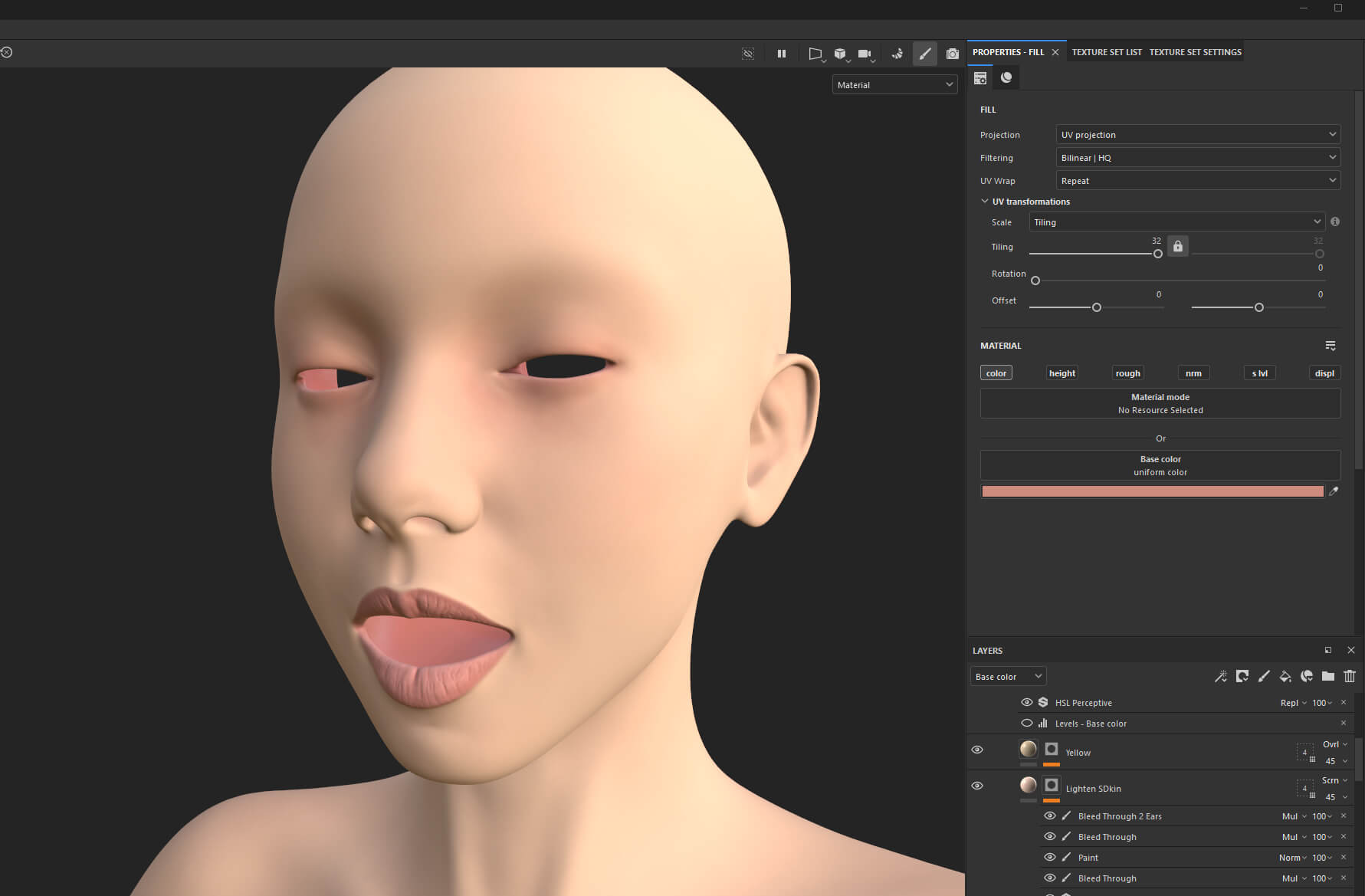Viewport: 1365px width, 896px height.
Task: Toggle the hide-excluded-geometry viewport icon
Action: click(748, 54)
